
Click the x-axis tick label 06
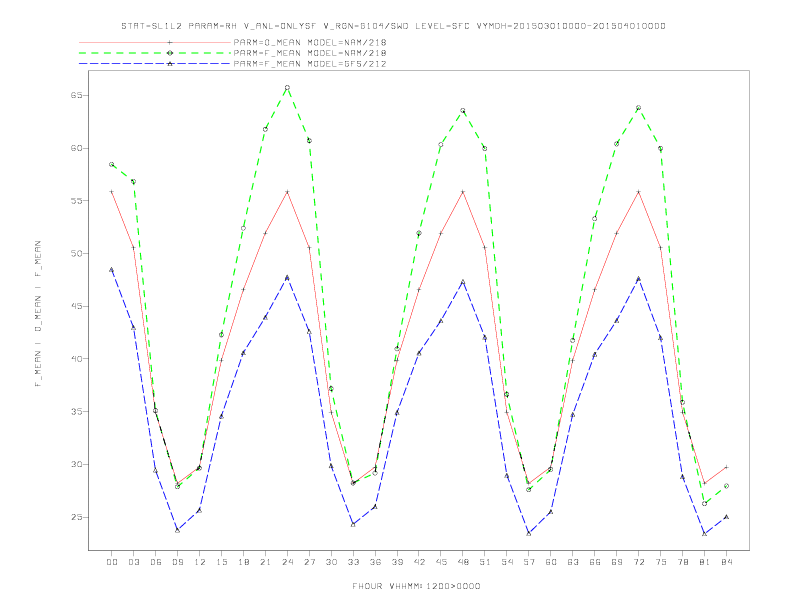156,562
